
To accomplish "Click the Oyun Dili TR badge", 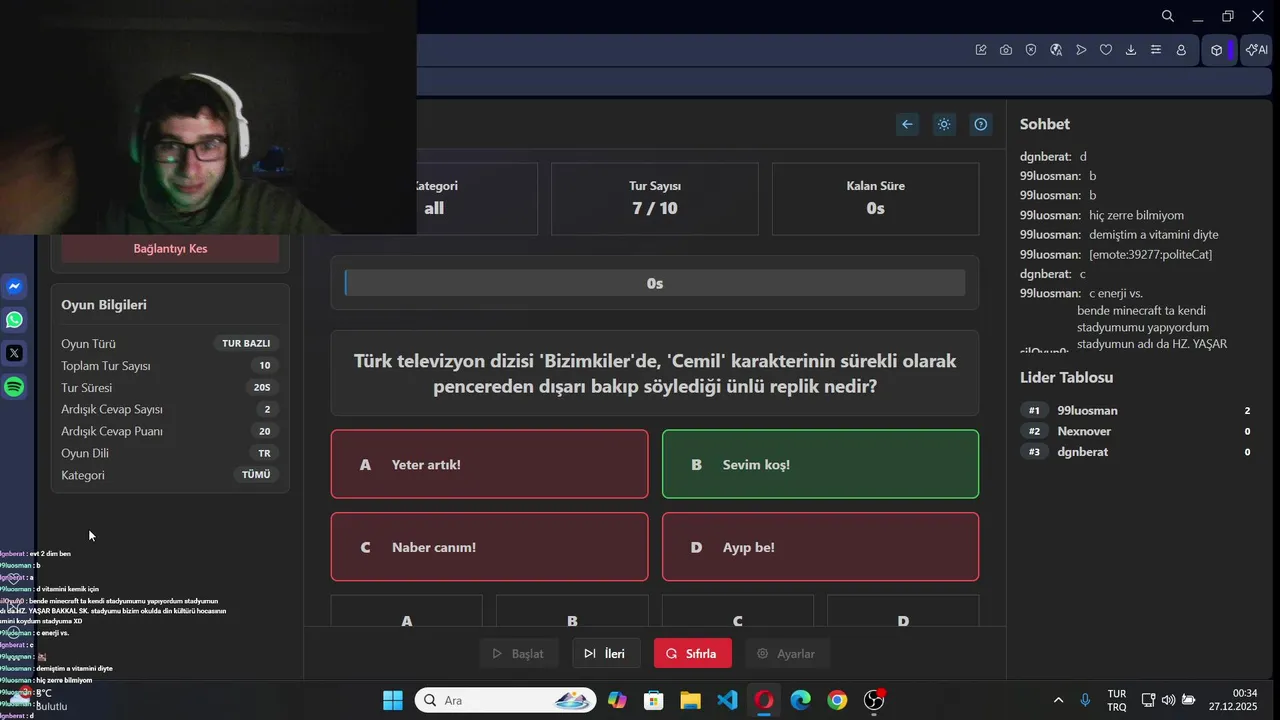I will click(x=265, y=453).
